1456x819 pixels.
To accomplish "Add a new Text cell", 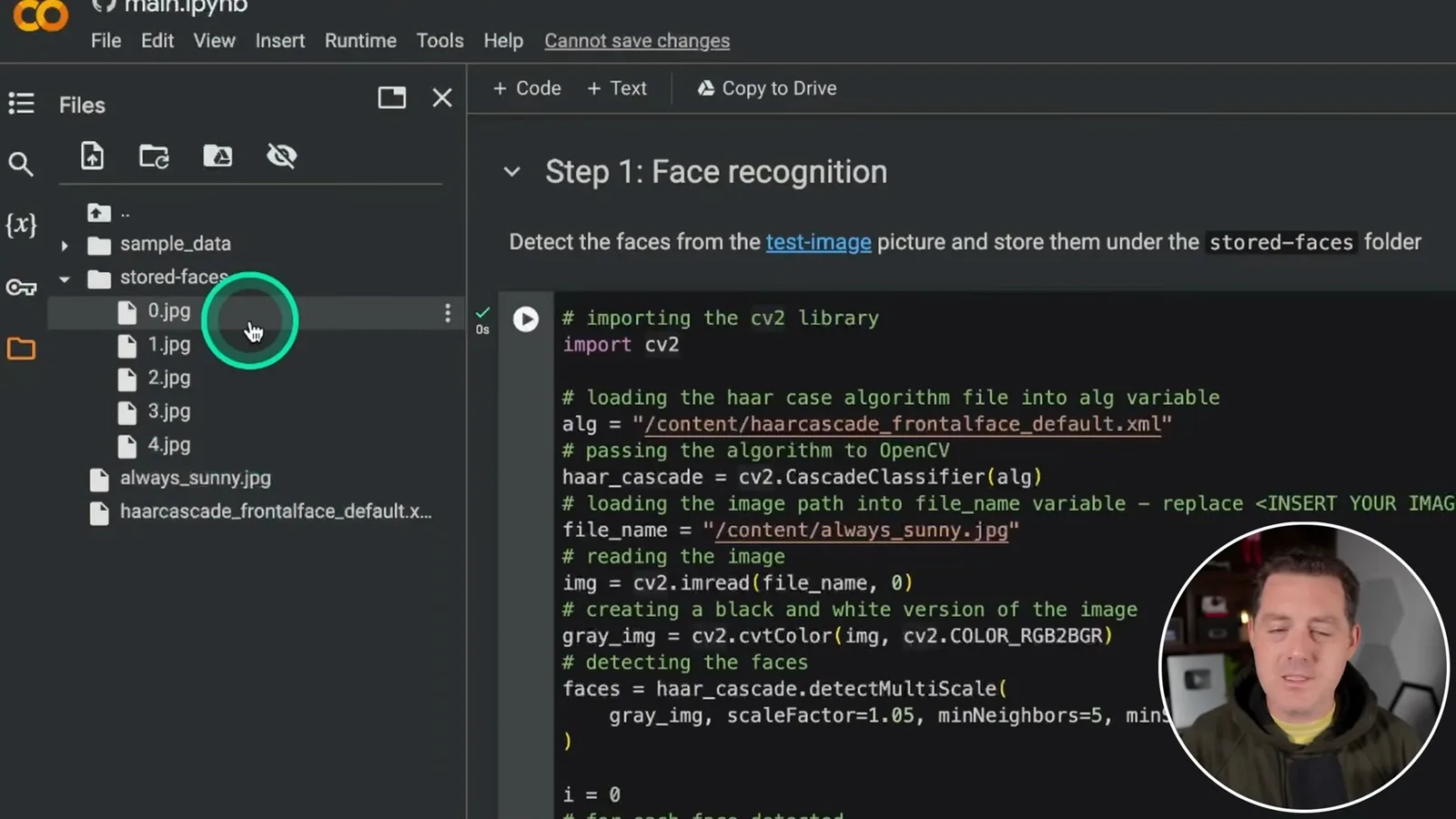I will 617,88.
